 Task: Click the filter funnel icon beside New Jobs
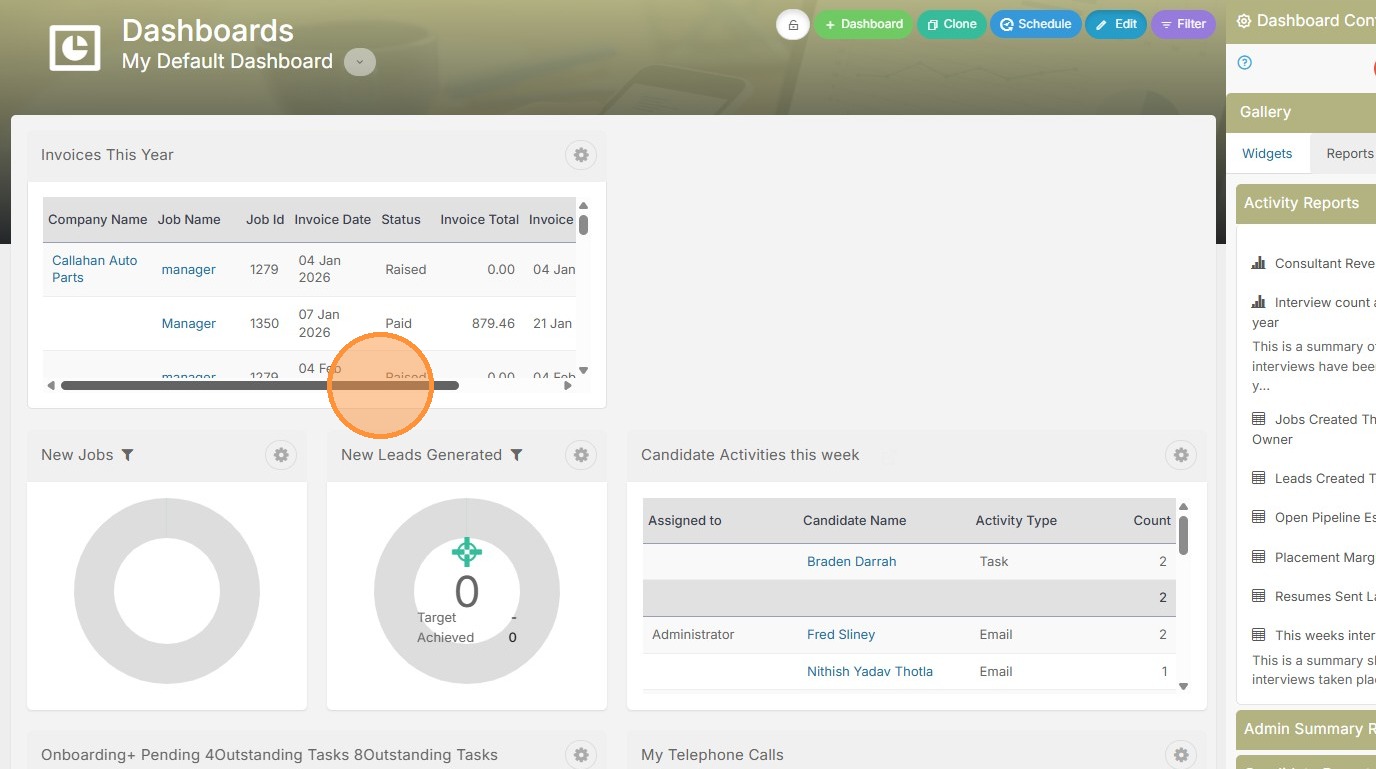127,455
